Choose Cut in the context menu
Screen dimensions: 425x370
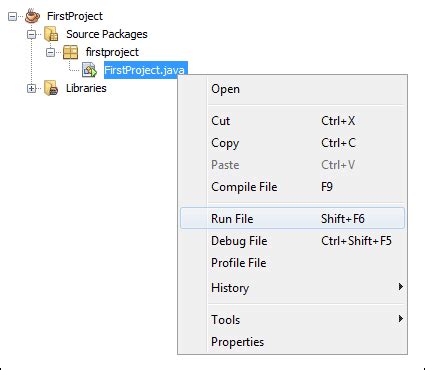[292, 121]
